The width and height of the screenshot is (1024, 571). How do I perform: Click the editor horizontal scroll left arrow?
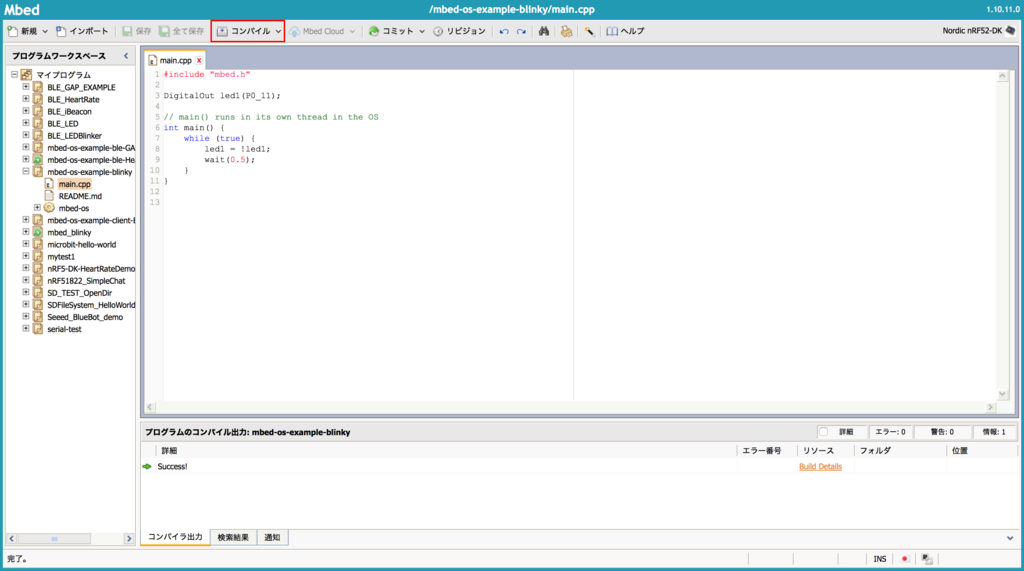pyautogui.click(x=150, y=407)
